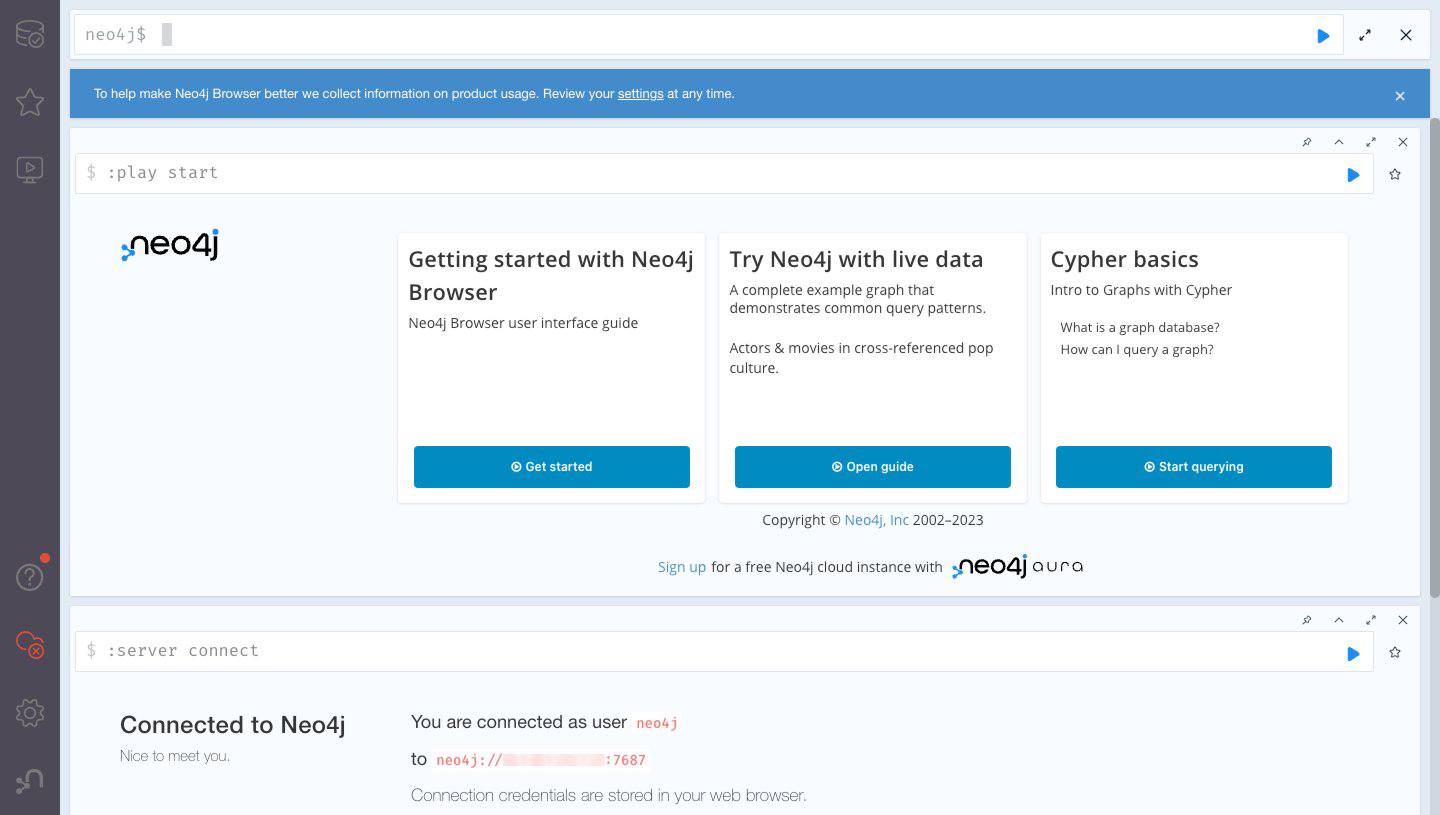Dismiss the product usage notification banner

pos(1399,95)
